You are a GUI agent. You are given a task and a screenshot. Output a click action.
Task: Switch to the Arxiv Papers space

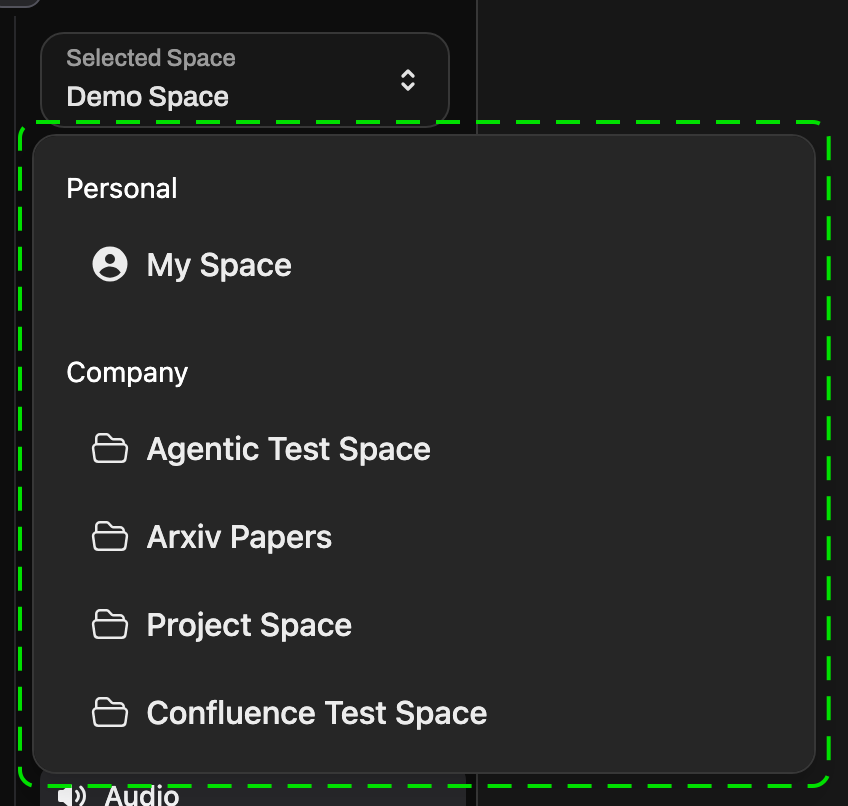(x=423, y=537)
